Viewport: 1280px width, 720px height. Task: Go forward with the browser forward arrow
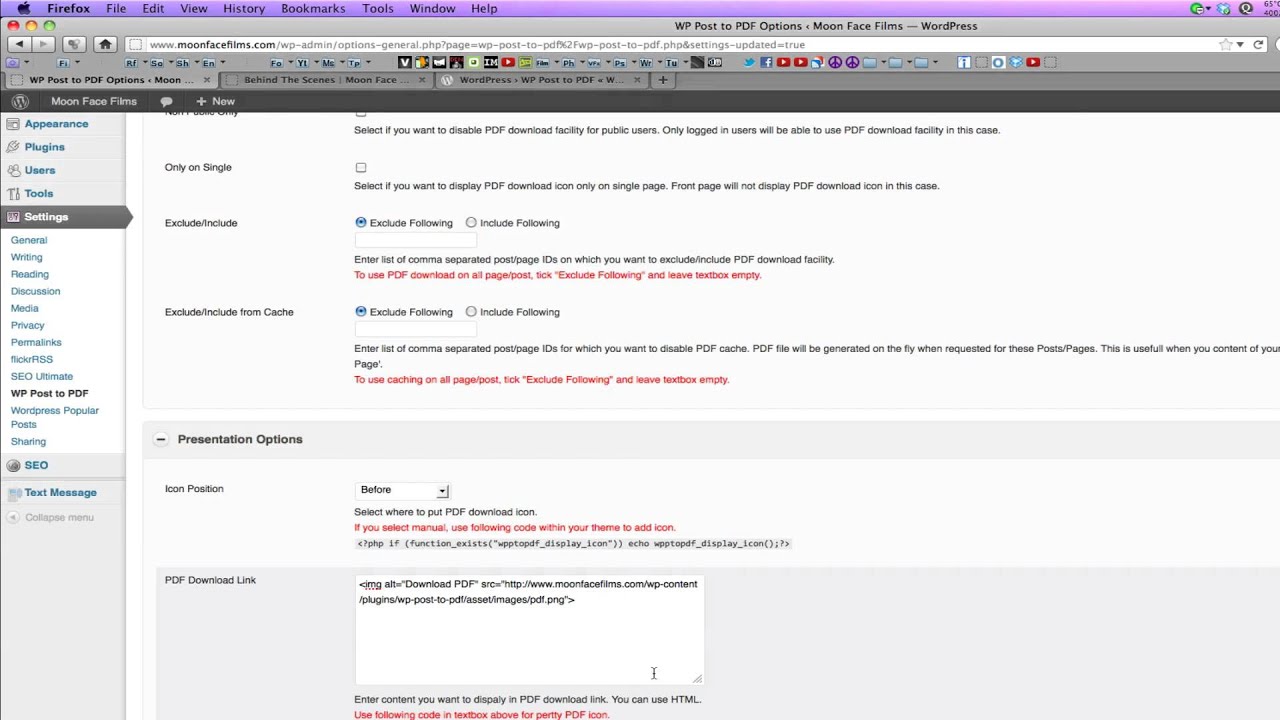(x=43, y=44)
